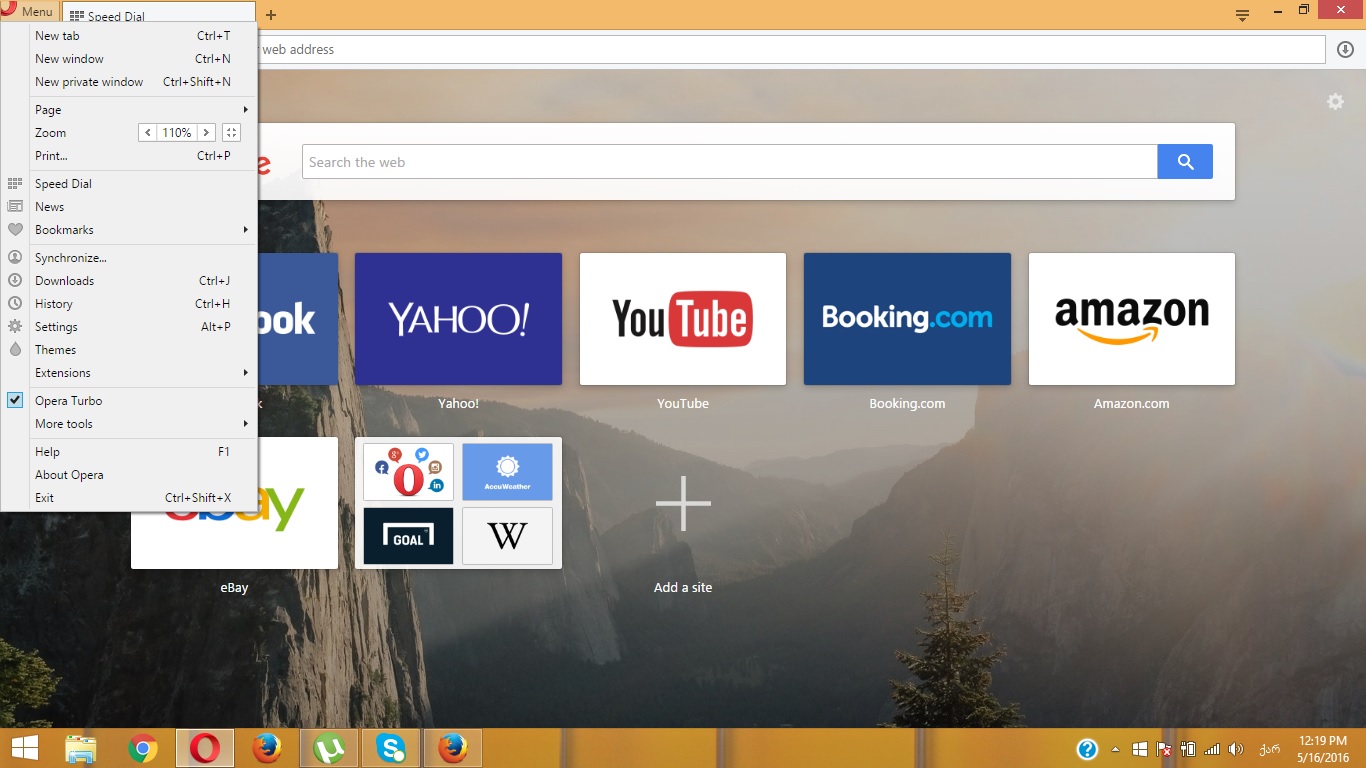This screenshot has width=1366, height=768.
Task: Expand the Bookmarks submenu
Action: [x=130, y=230]
